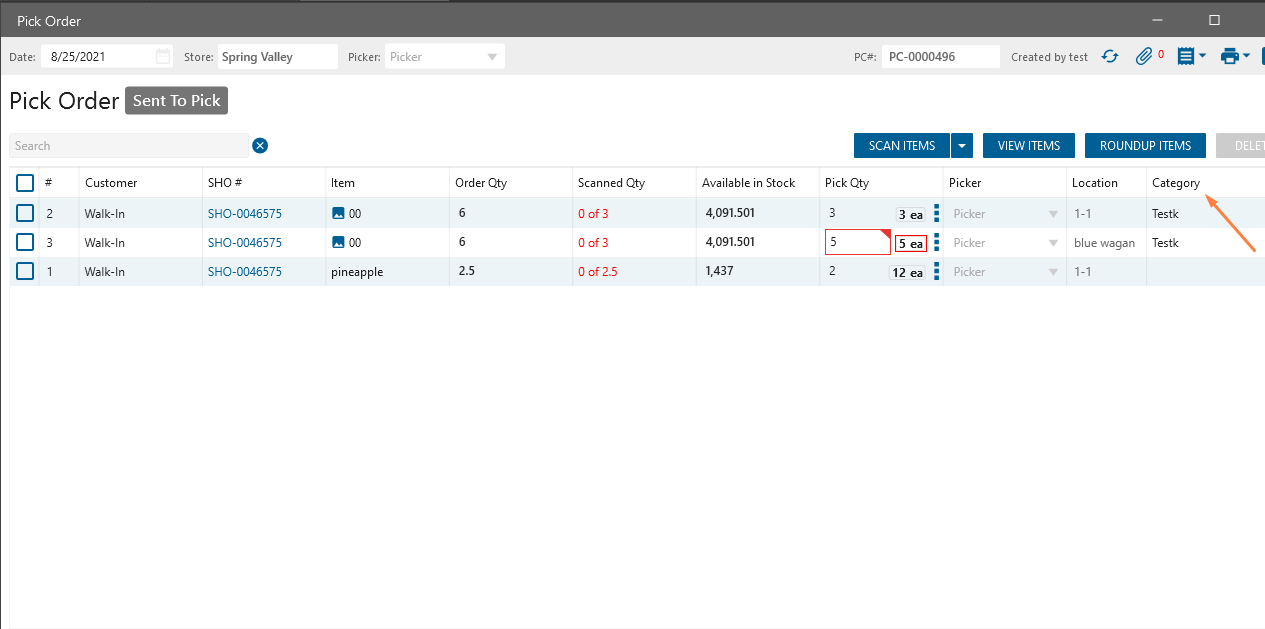Click the Store field Spring Valley

278,57
